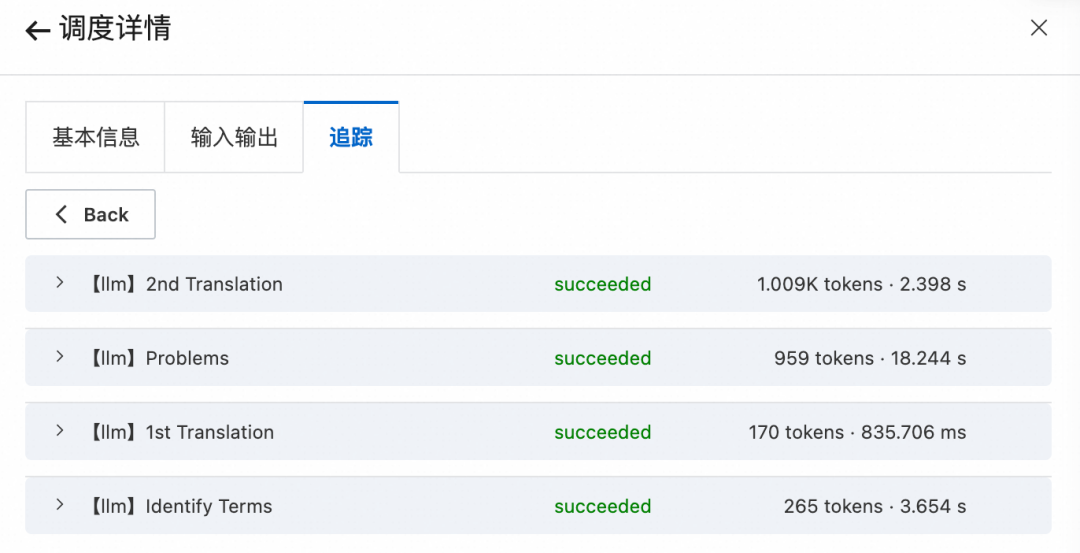Click the 【llm】Identify Terms label
Screen dimensions: 1080x553
coord(179,506)
